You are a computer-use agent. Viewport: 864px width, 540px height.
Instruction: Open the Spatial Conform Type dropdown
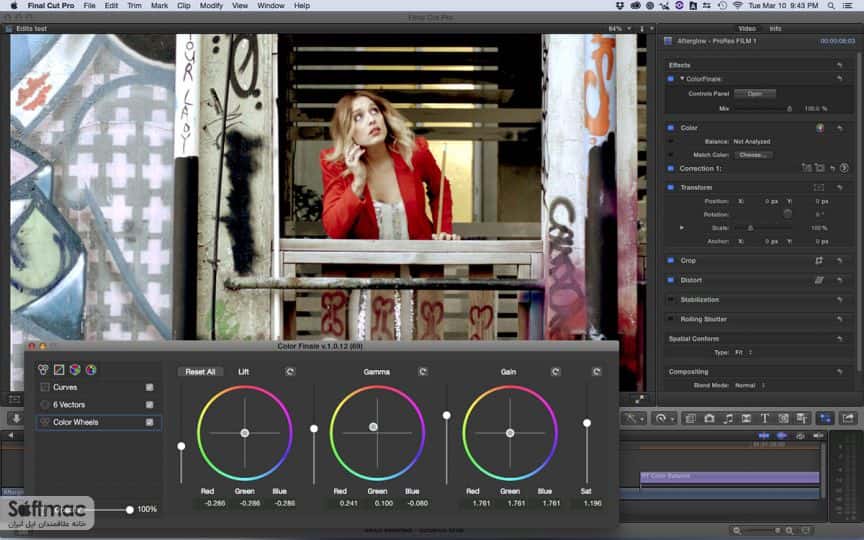tap(744, 352)
